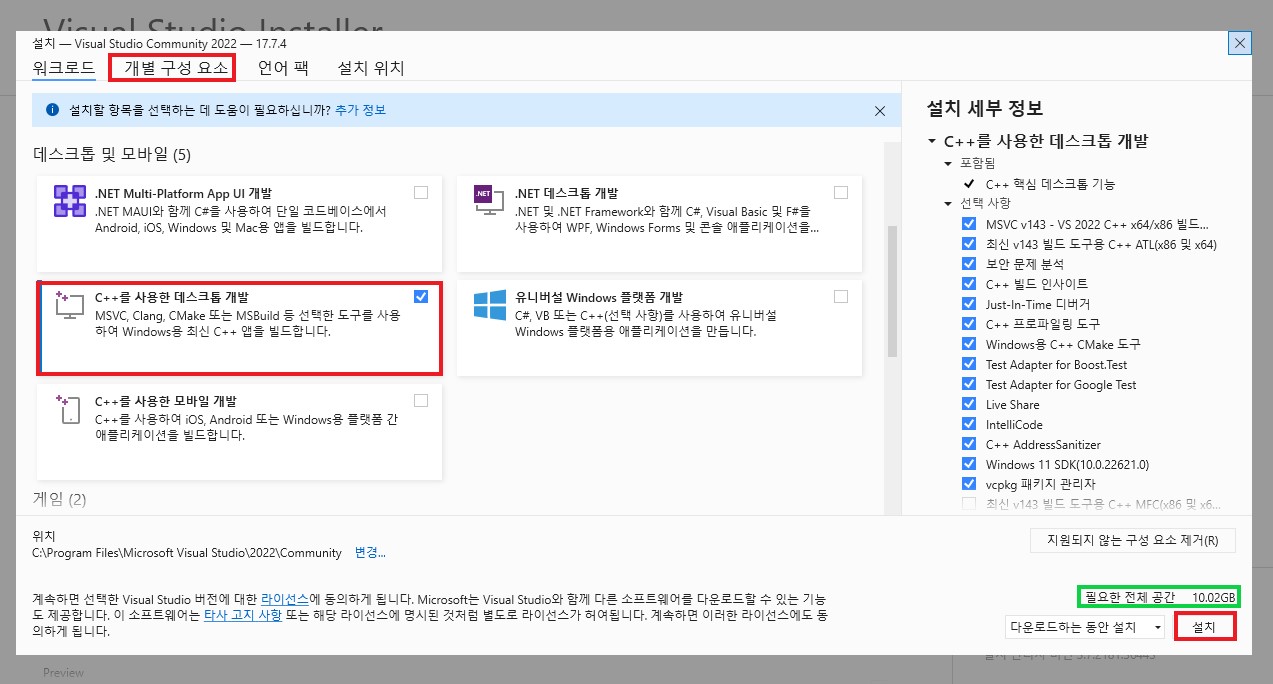Click the C++ desktop development monitor icon
This screenshot has height=684, width=1273.
tap(69, 306)
